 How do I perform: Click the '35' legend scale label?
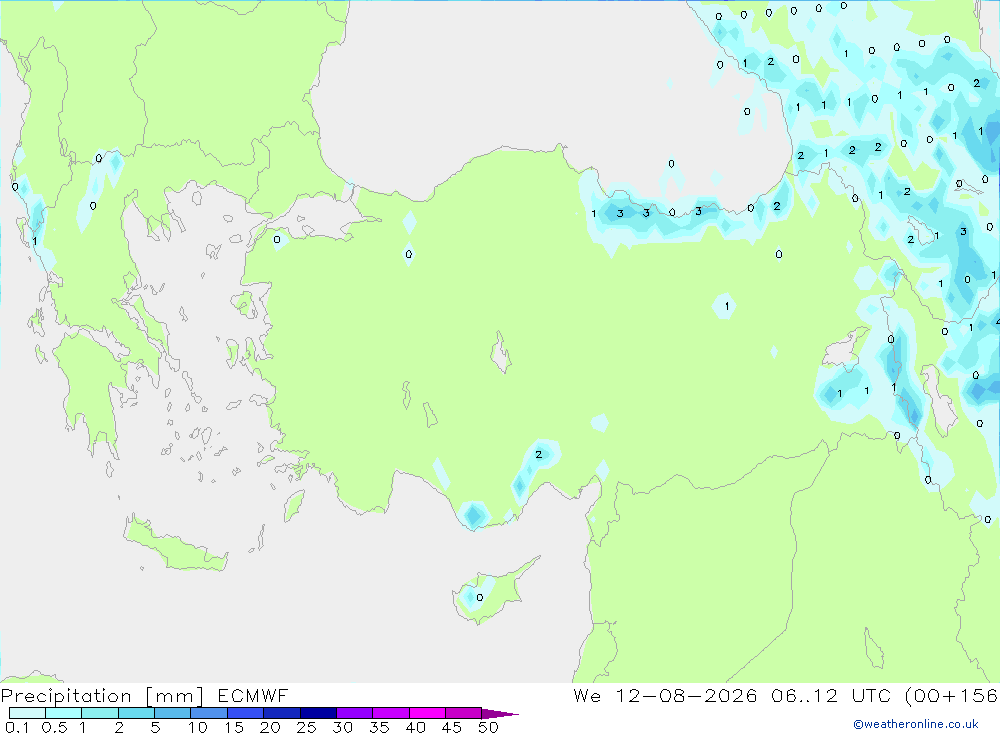(379, 727)
